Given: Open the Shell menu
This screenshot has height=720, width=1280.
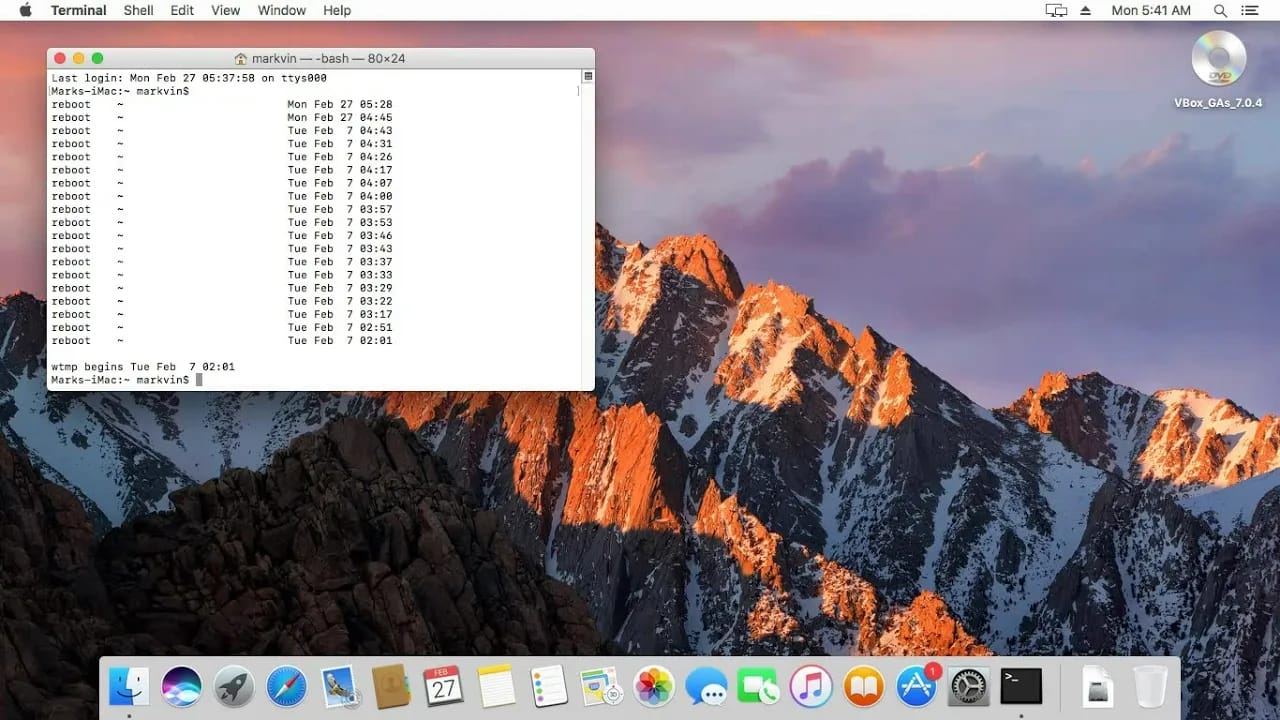Looking at the screenshot, I should click(x=138, y=10).
